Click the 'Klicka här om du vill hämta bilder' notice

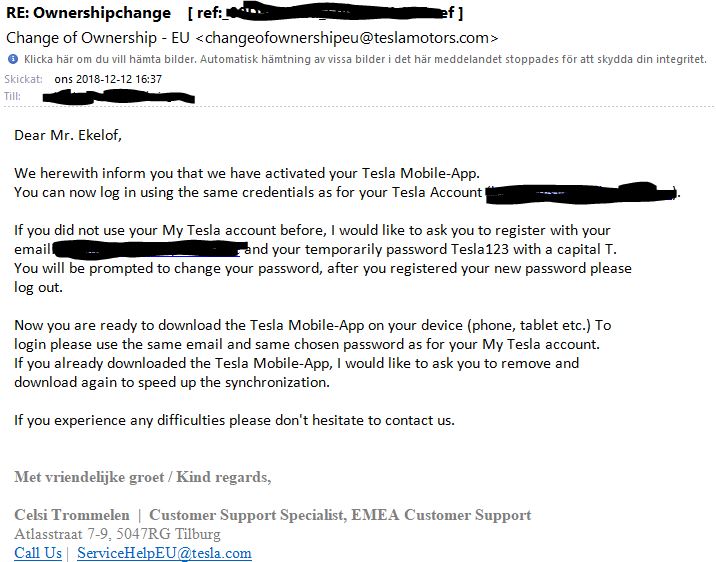(x=365, y=59)
